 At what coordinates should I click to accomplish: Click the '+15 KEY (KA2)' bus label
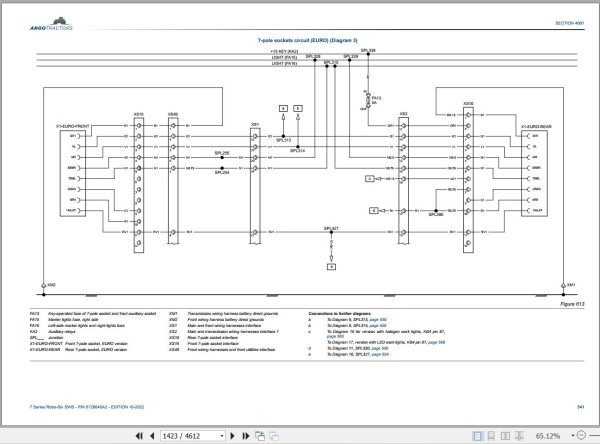(x=284, y=51)
